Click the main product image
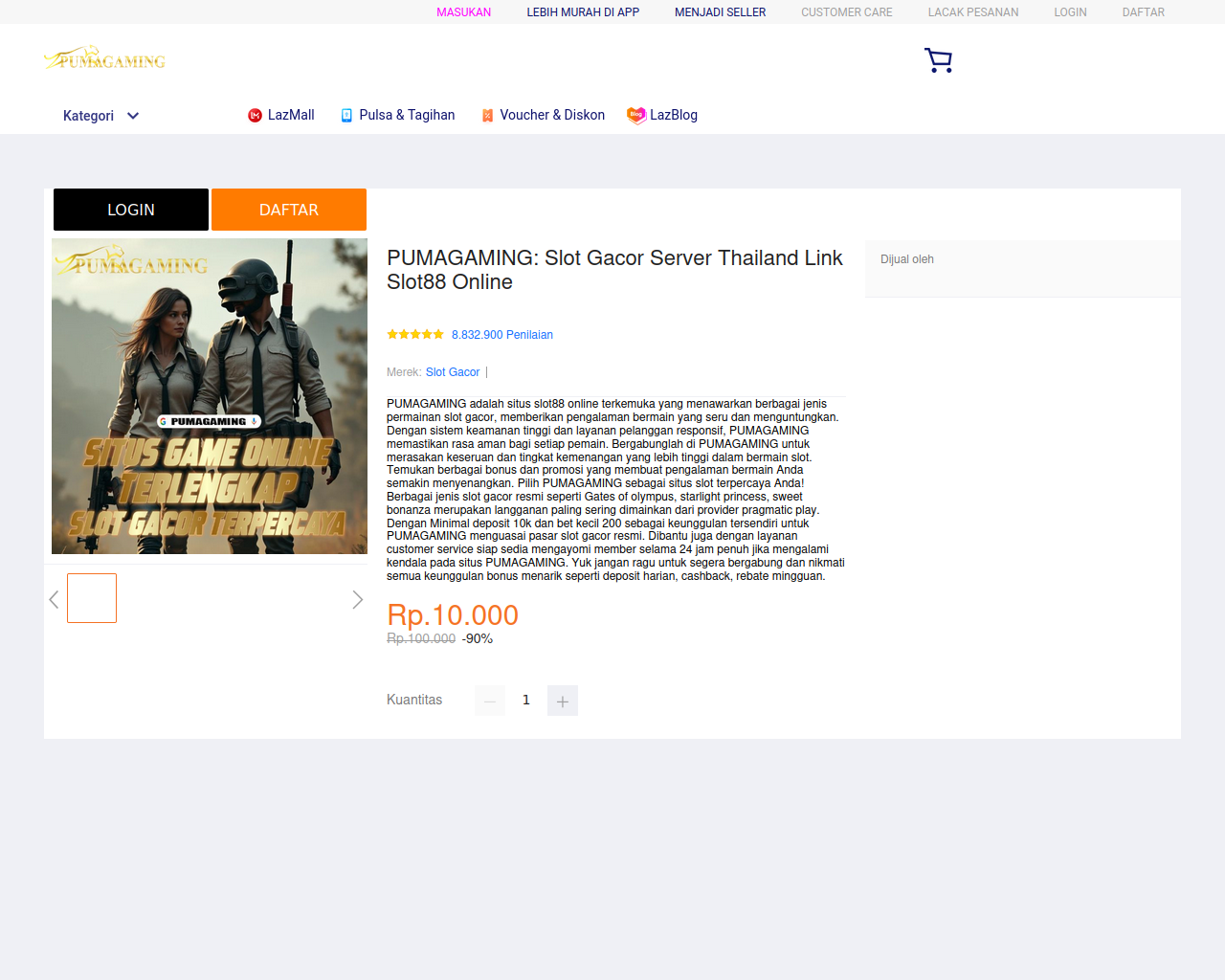This screenshot has width=1225, height=980. tap(210, 396)
